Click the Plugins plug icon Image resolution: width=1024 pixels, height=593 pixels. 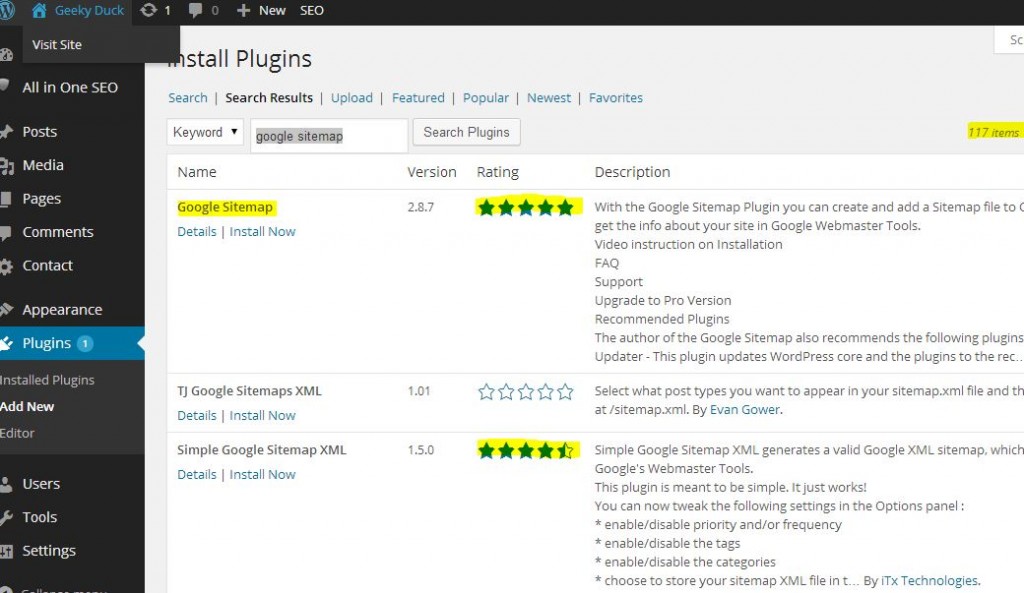tap(7, 344)
